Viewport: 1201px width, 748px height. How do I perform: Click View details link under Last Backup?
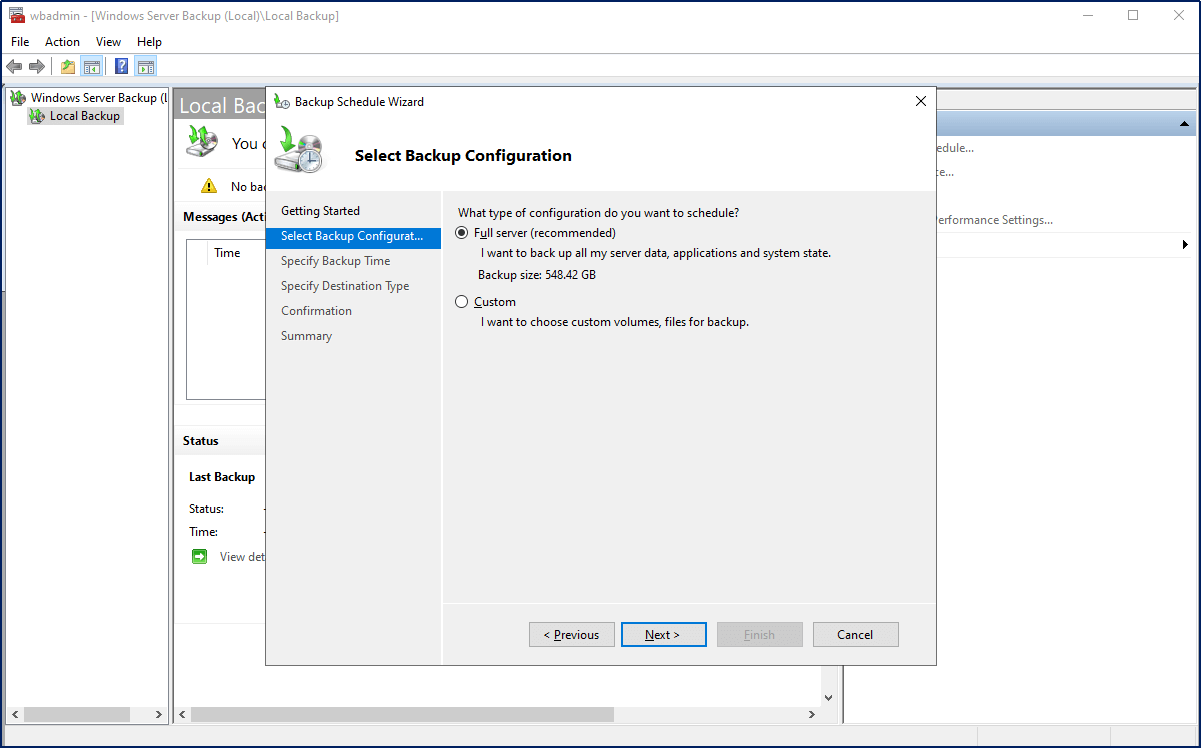pos(242,556)
